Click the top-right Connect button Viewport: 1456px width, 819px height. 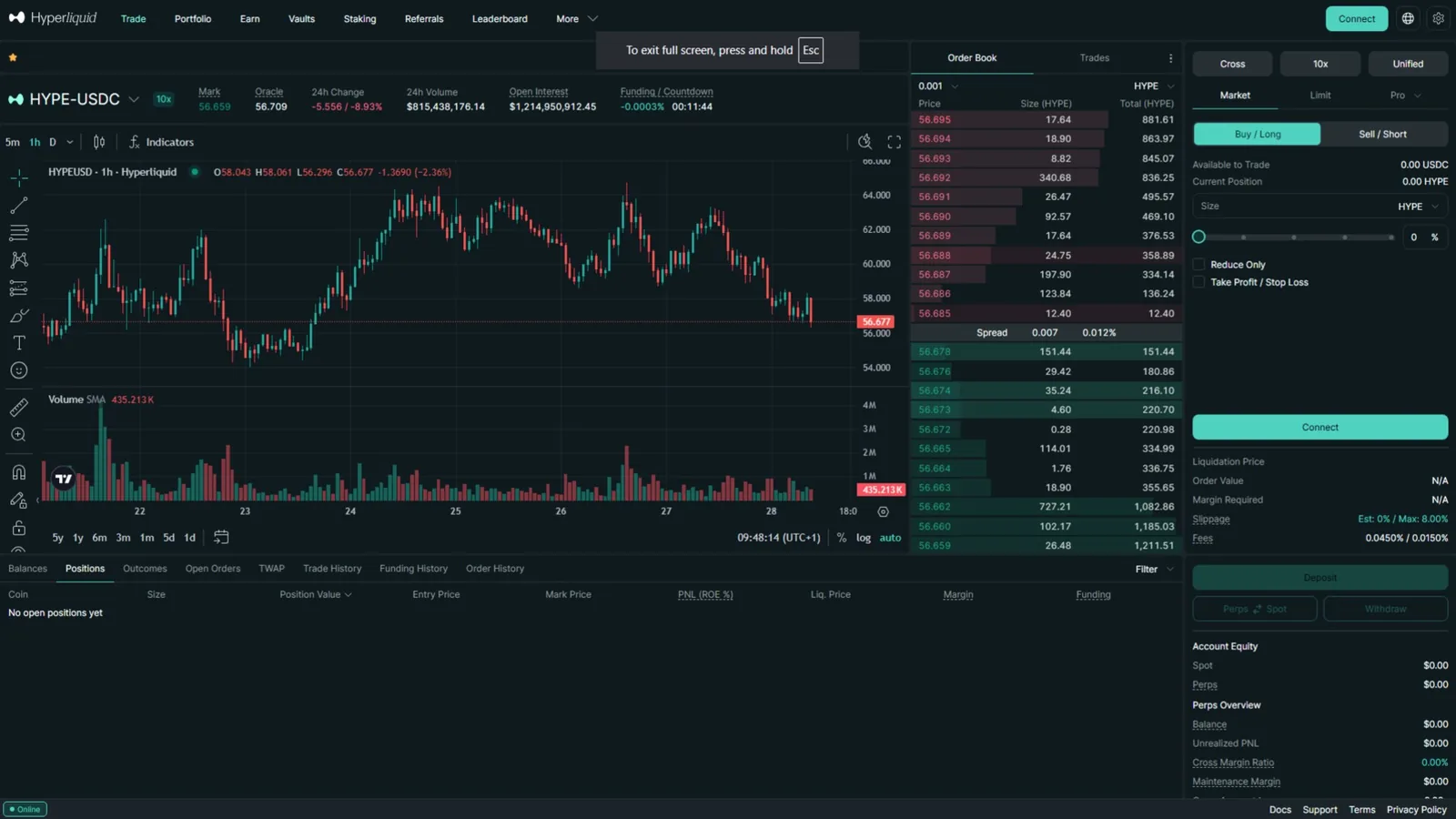point(1356,18)
